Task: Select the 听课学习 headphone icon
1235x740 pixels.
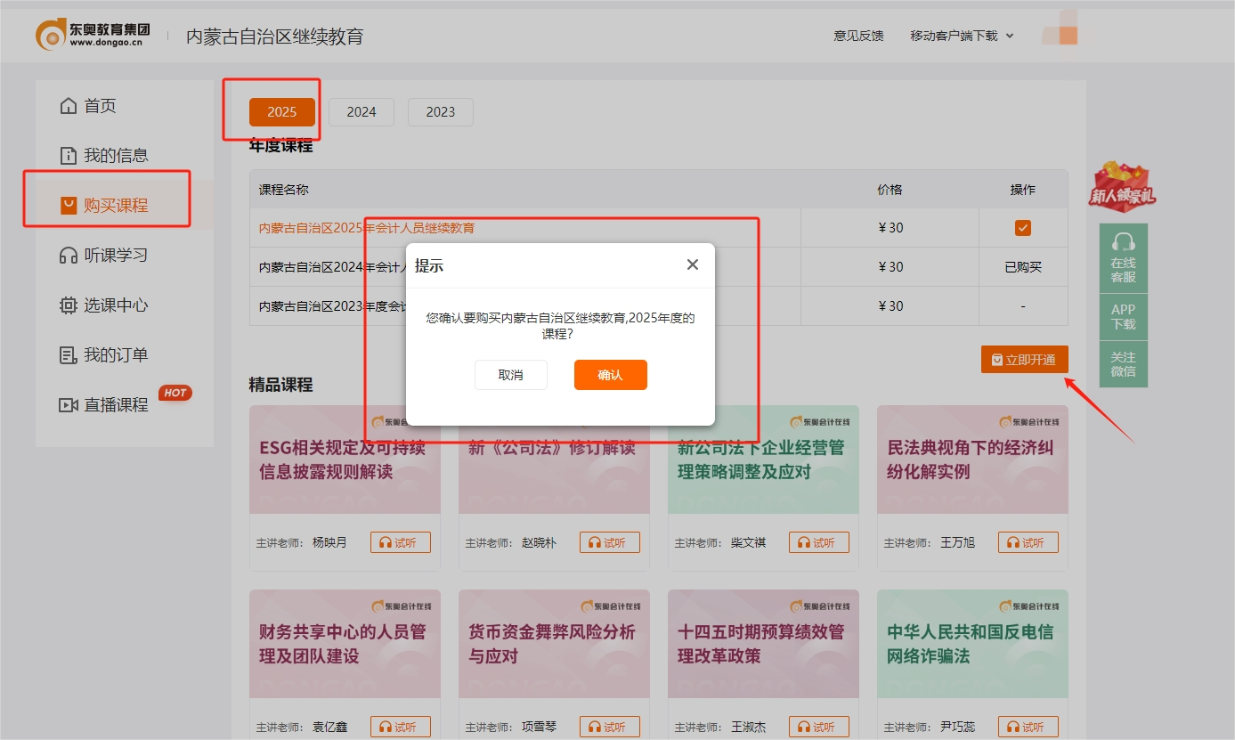Action: (x=66, y=254)
